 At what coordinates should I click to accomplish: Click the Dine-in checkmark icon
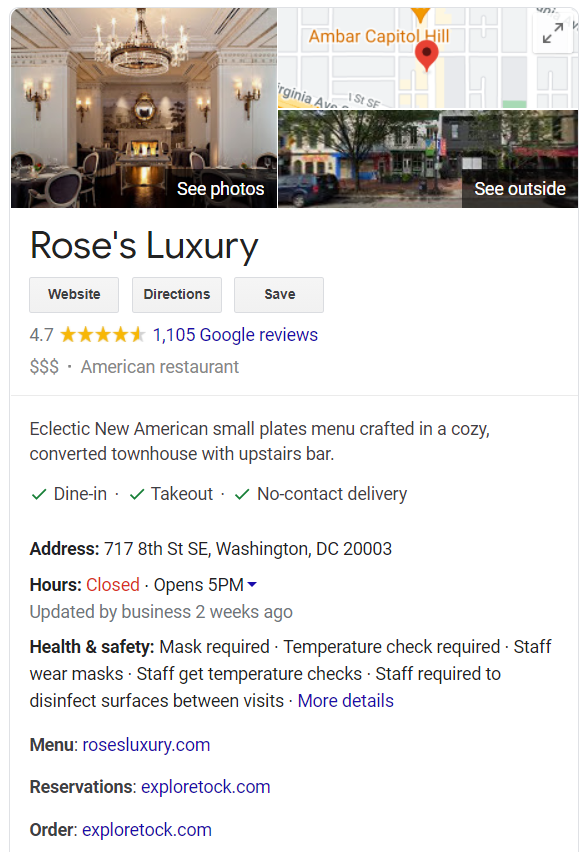point(38,494)
